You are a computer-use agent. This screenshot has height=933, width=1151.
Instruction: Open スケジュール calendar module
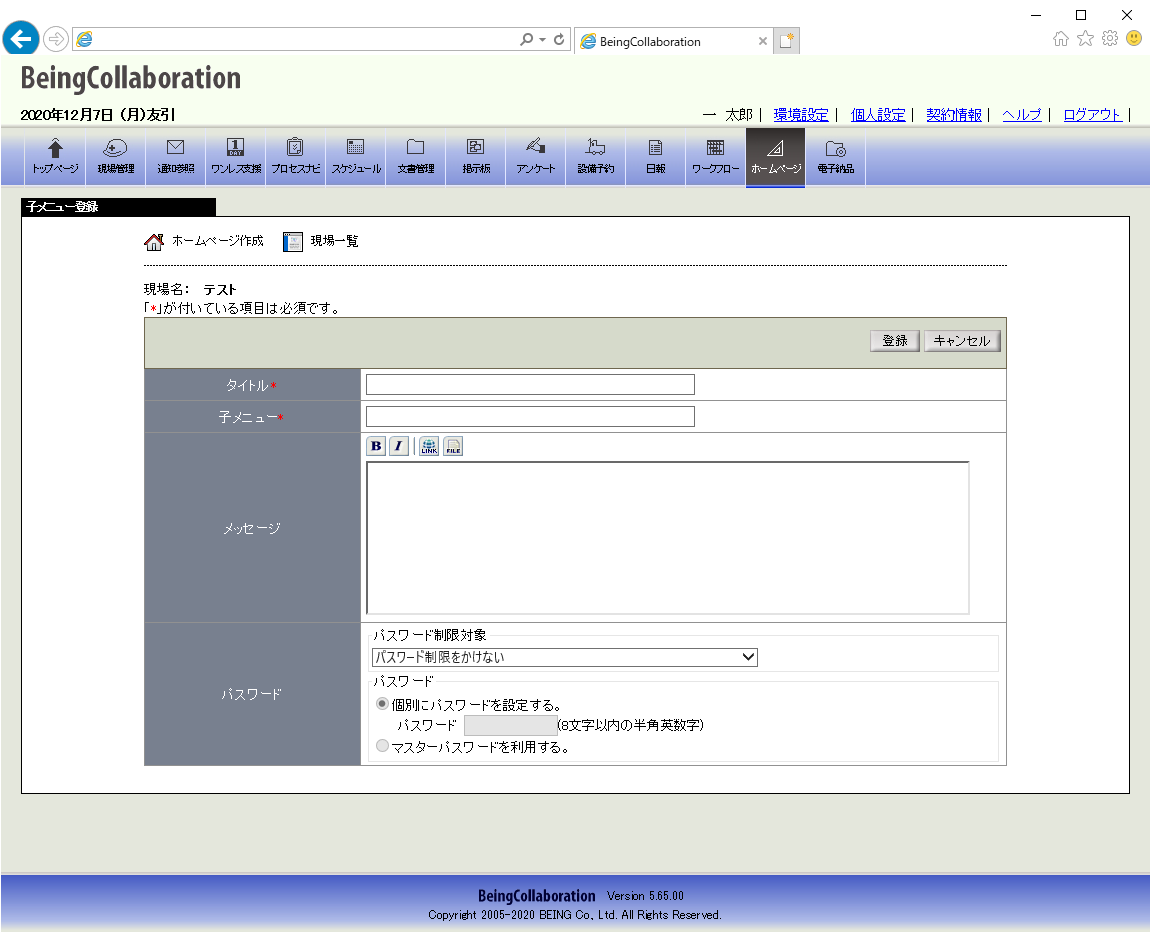coord(355,156)
